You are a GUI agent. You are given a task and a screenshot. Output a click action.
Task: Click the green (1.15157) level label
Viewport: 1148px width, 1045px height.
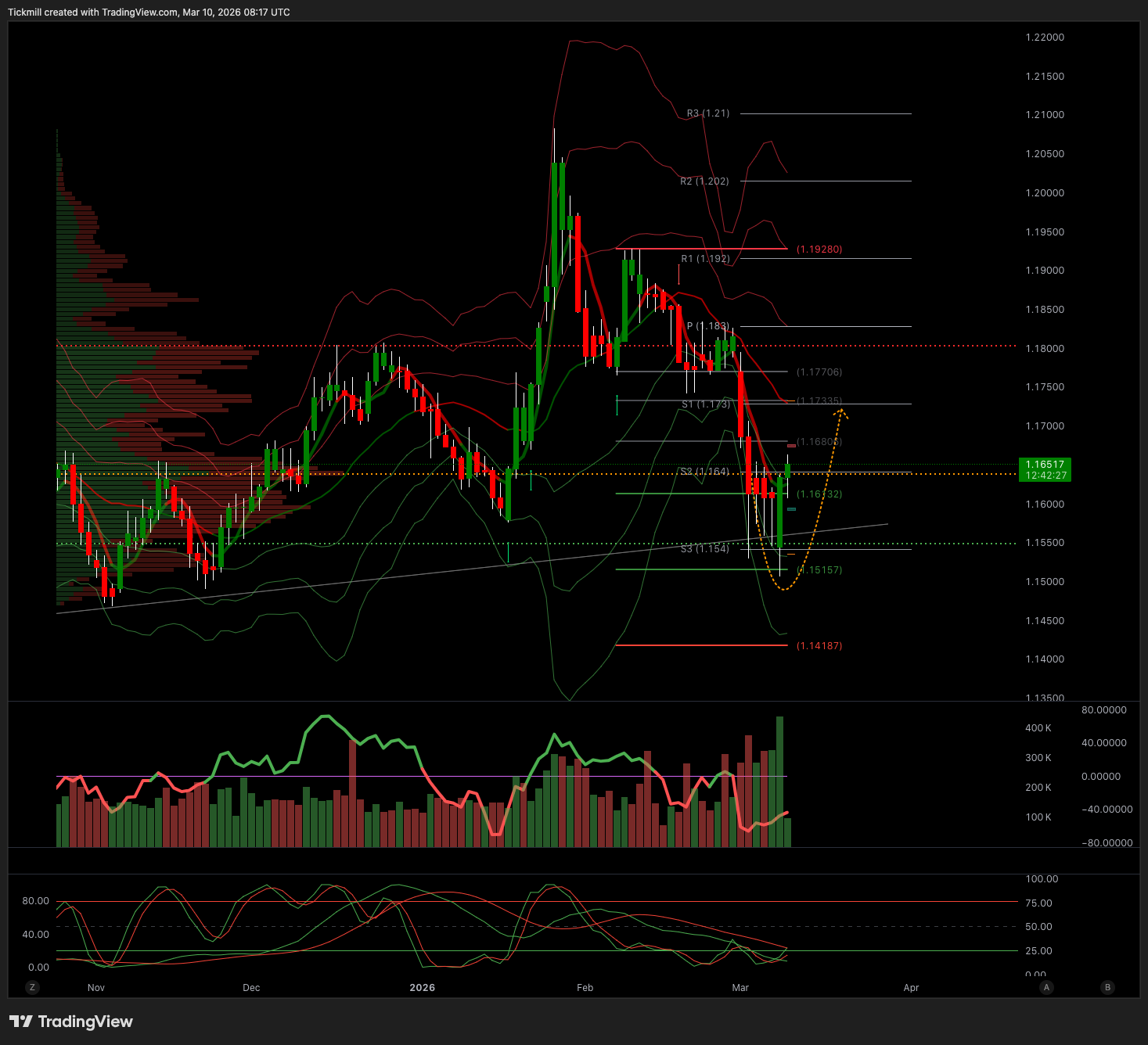pyautogui.click(x=819, y=570)
